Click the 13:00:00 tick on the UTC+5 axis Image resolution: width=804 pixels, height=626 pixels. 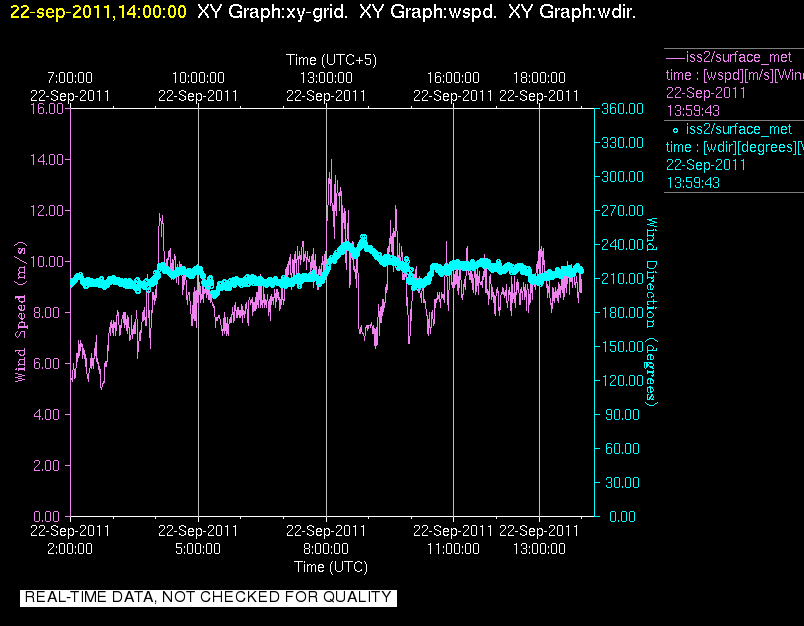click(x=326, y=78)
